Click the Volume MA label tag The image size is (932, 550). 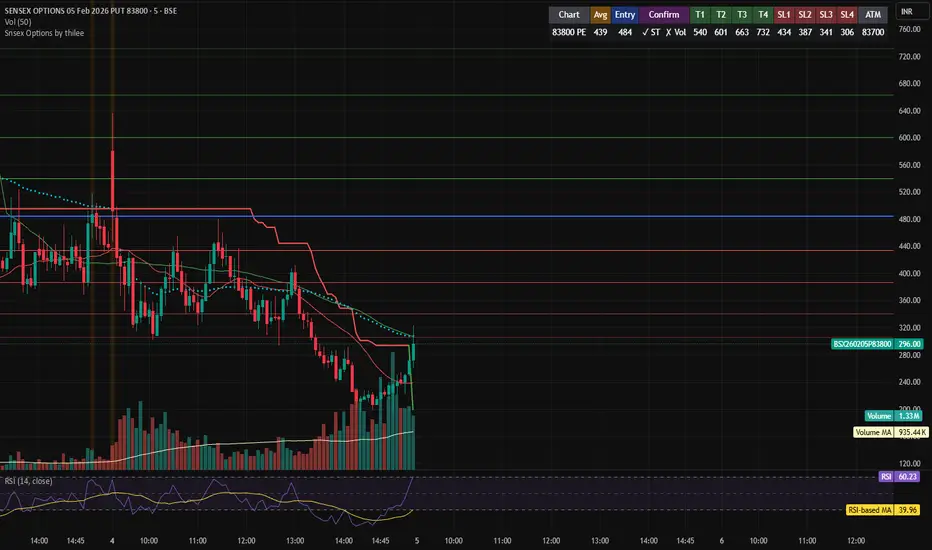[873, 432]
